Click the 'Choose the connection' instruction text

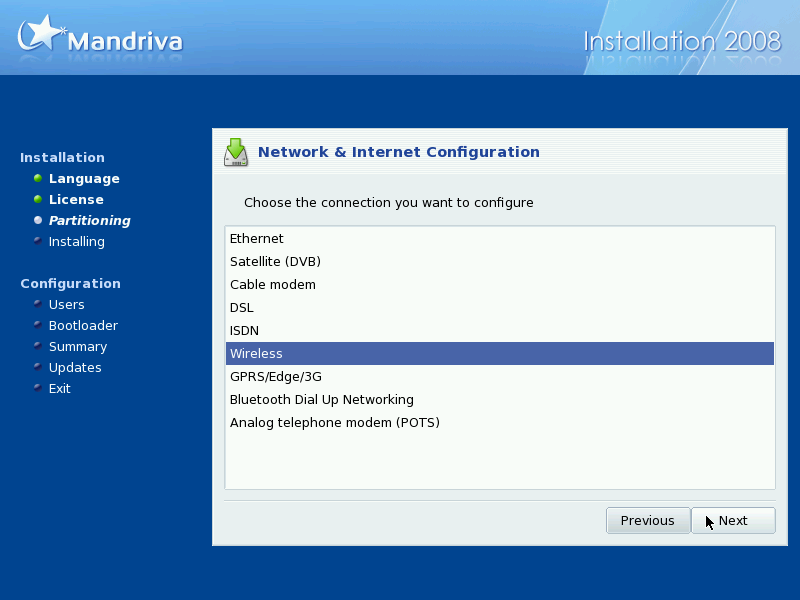click(388, 203)
